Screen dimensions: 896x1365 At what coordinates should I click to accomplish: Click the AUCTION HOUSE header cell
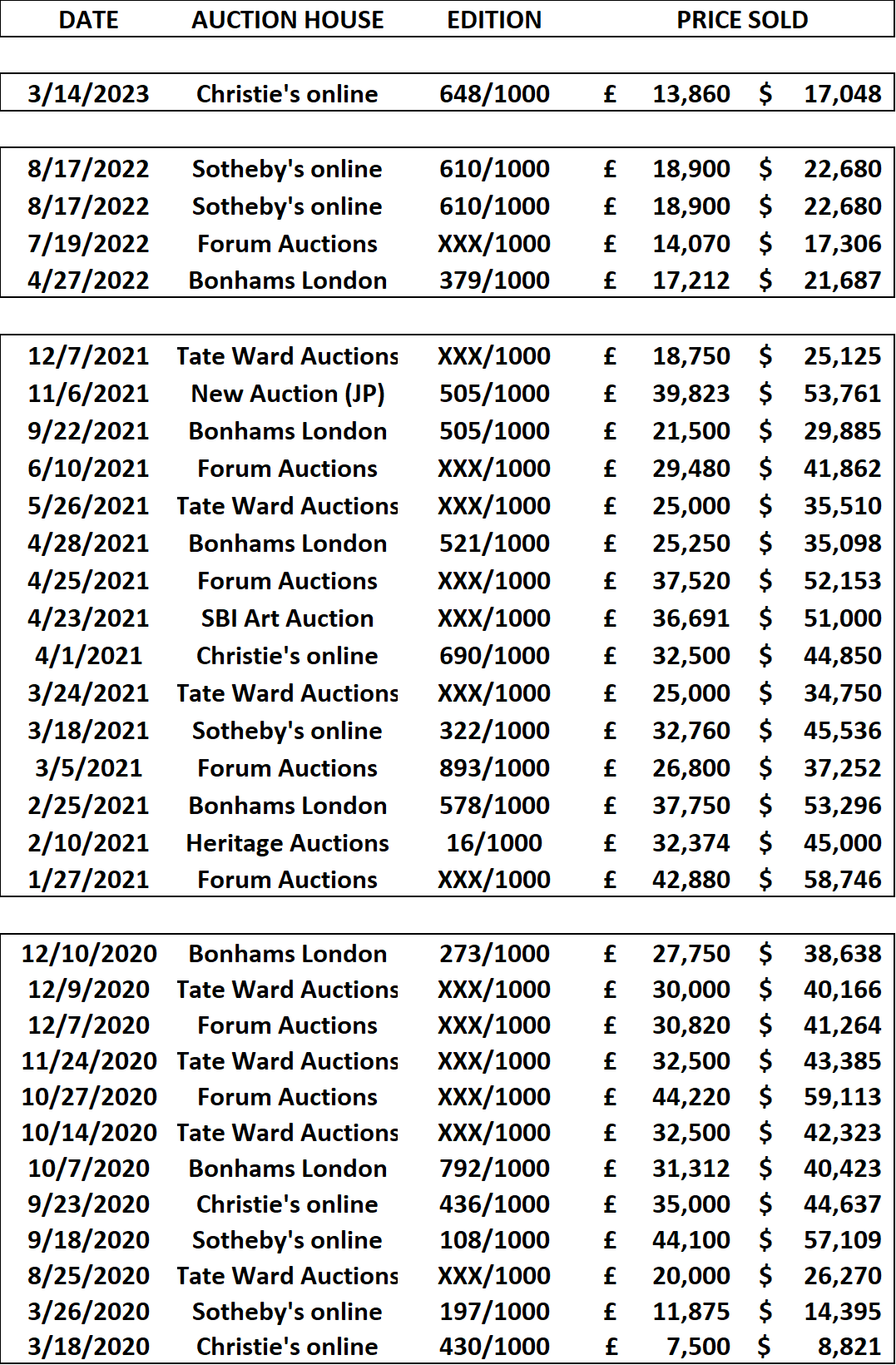(288, 20)
